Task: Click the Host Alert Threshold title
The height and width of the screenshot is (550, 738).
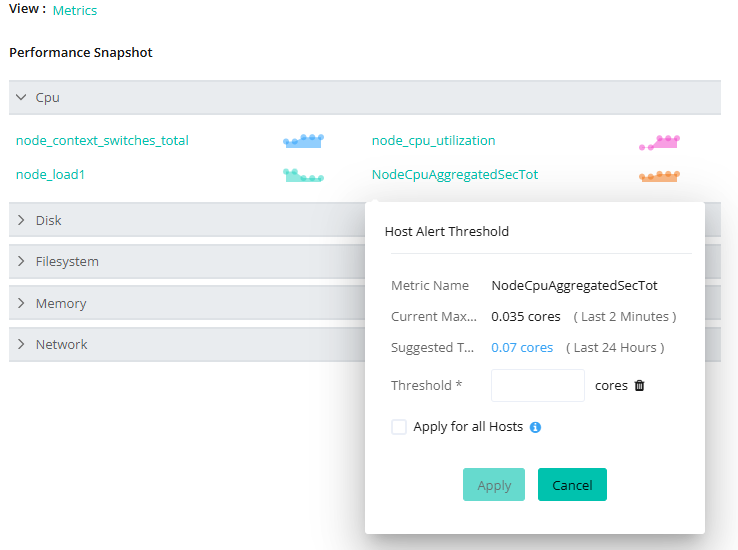Action: point(447,231)
